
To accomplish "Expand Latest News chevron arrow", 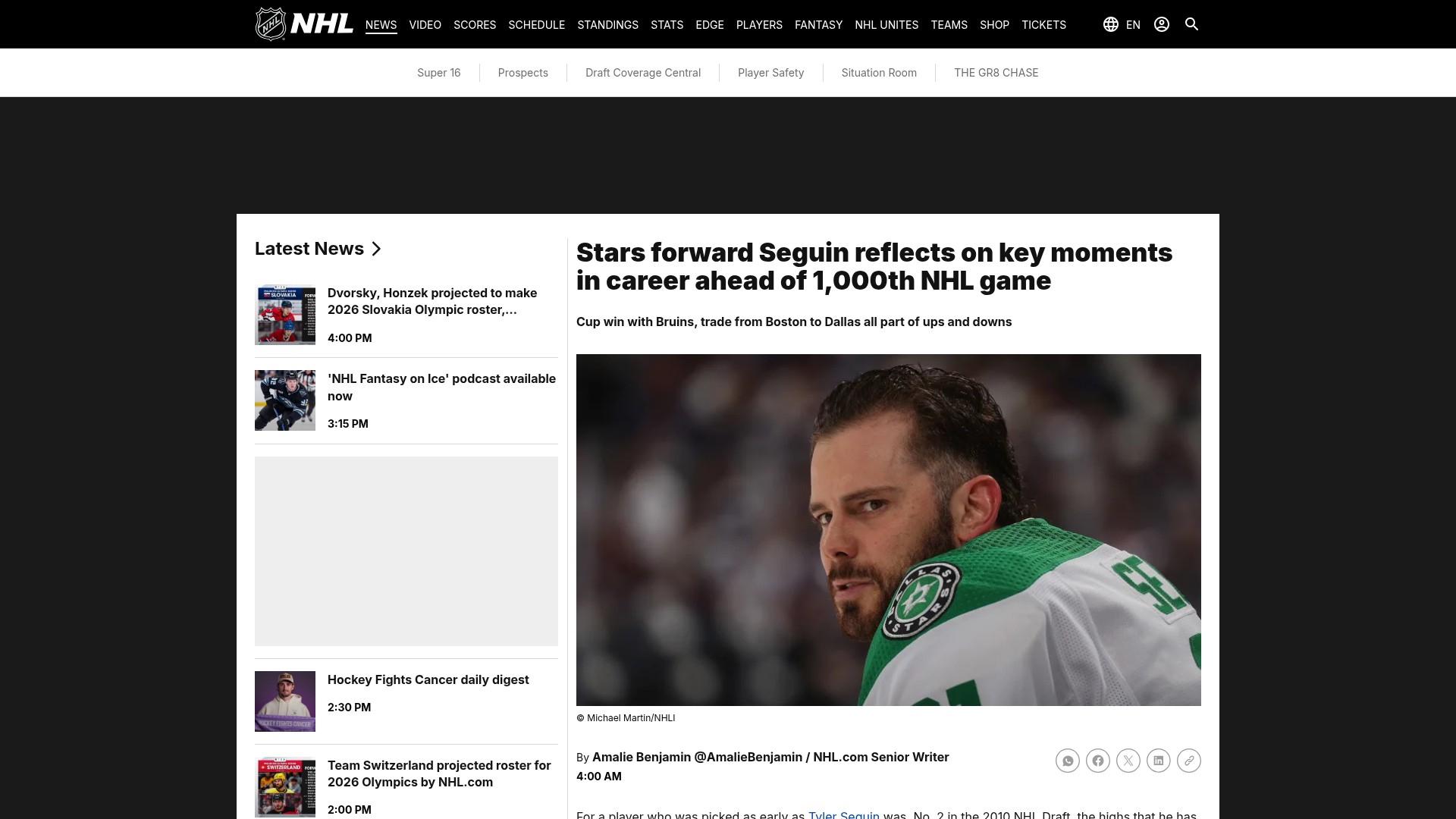I will 376,249.
